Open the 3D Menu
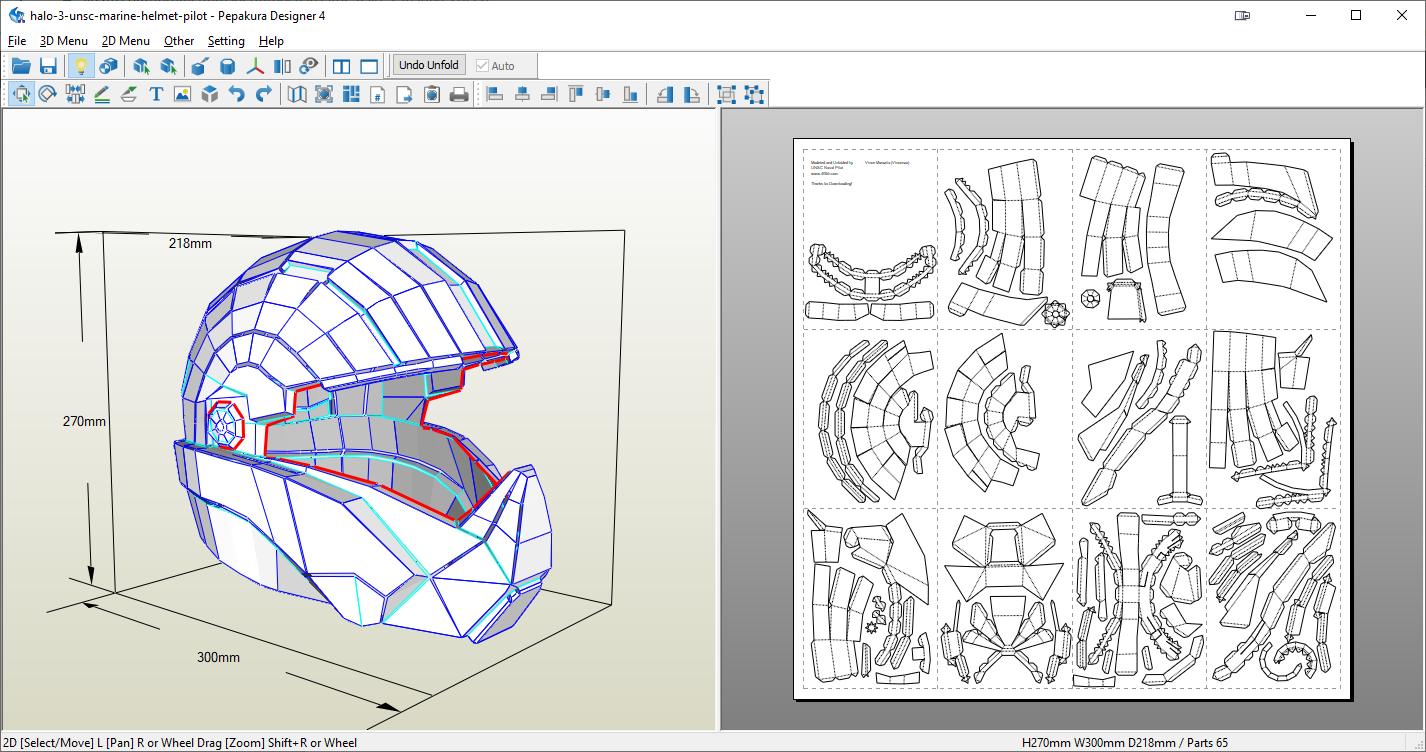 point(64,41)
